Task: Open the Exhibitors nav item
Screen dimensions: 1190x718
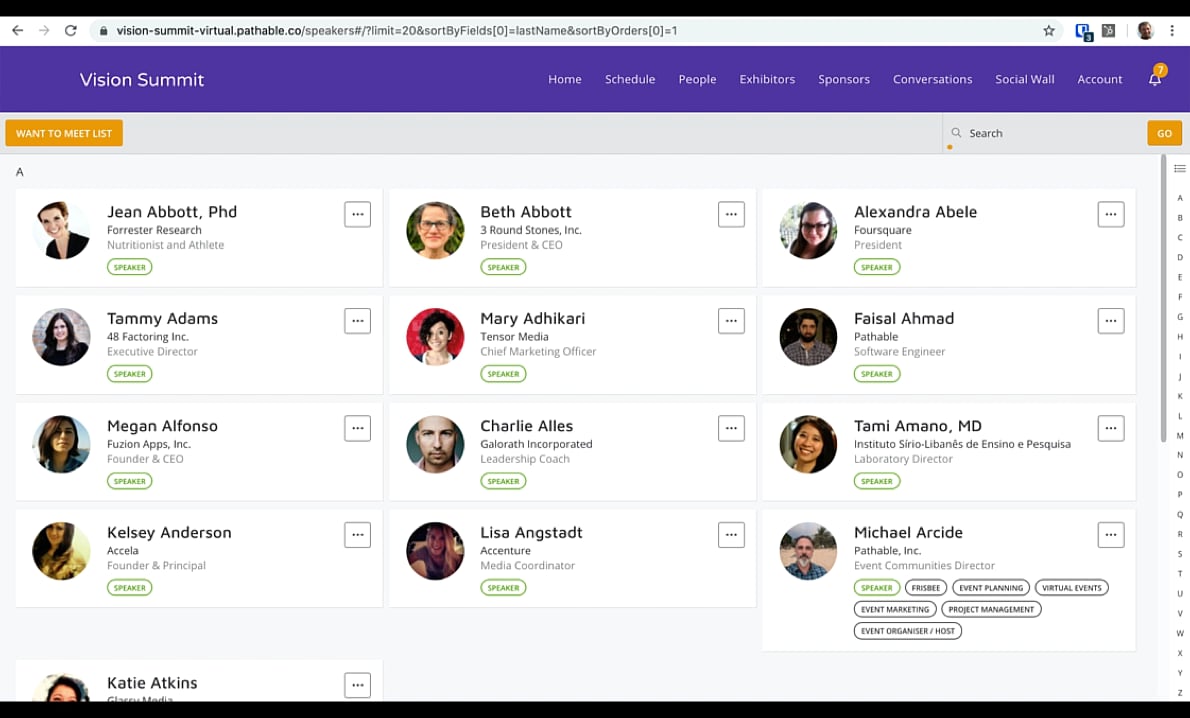Action: pos(767,79)
